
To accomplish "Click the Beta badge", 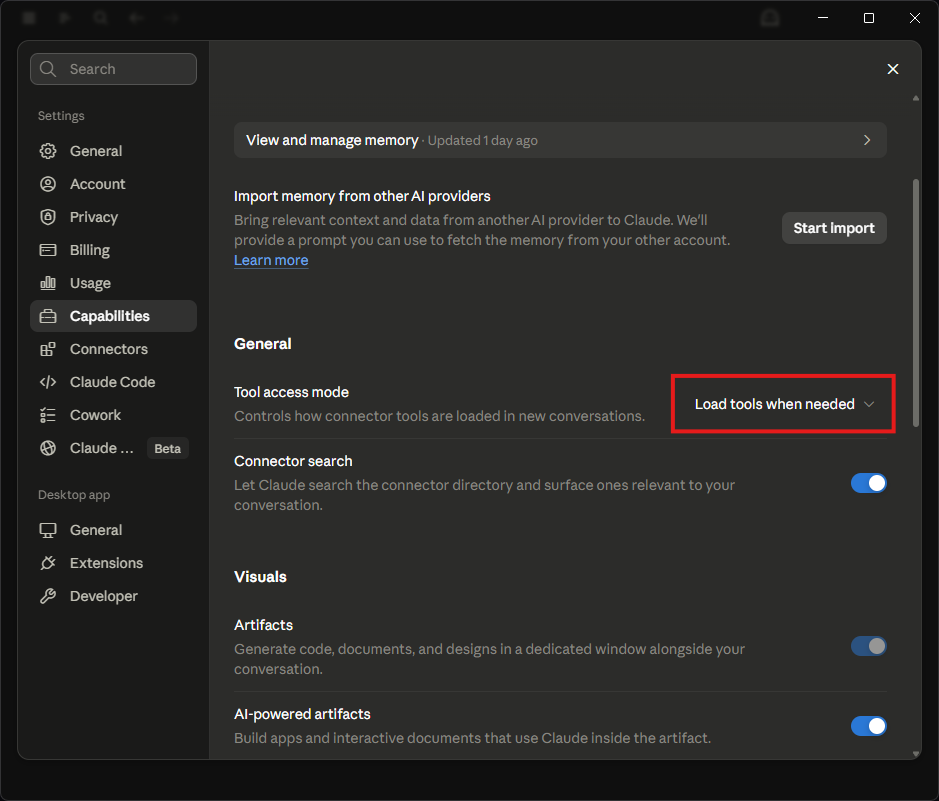I will (x=168, y=448).
